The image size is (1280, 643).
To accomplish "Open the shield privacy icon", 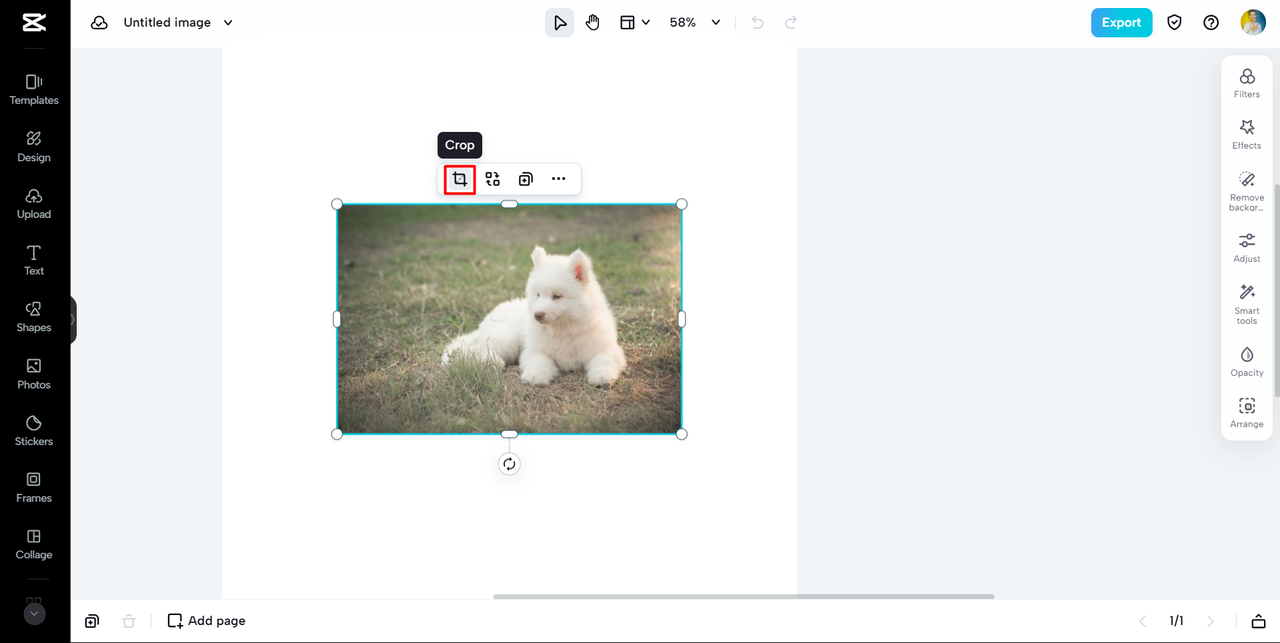I will click(x=1175, y=22).
